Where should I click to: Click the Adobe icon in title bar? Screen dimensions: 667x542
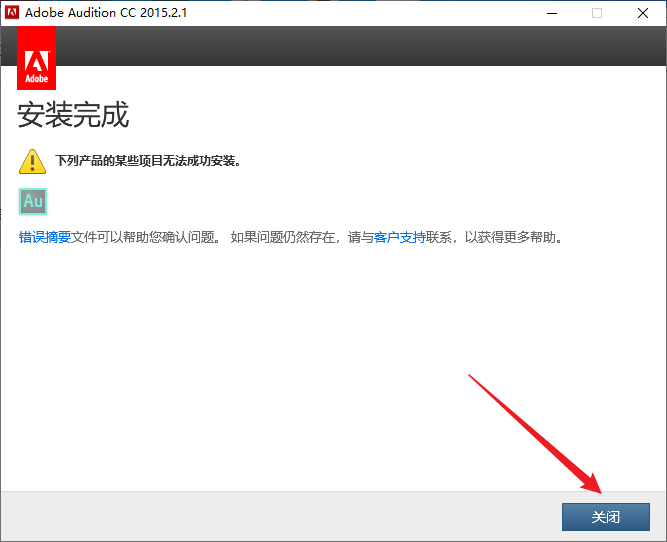[11, 12]
